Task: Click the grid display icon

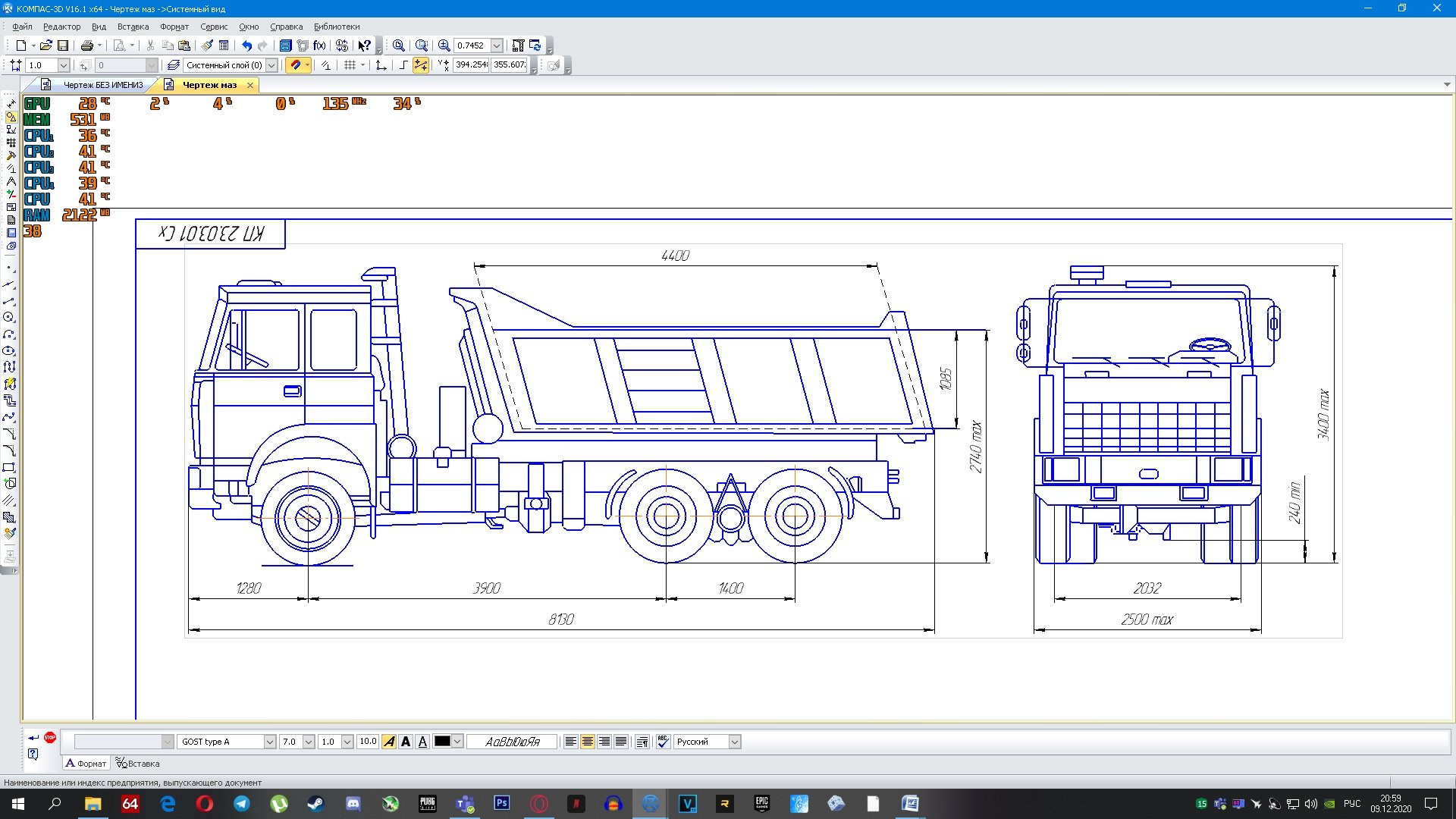Action: tap(350, 65)
